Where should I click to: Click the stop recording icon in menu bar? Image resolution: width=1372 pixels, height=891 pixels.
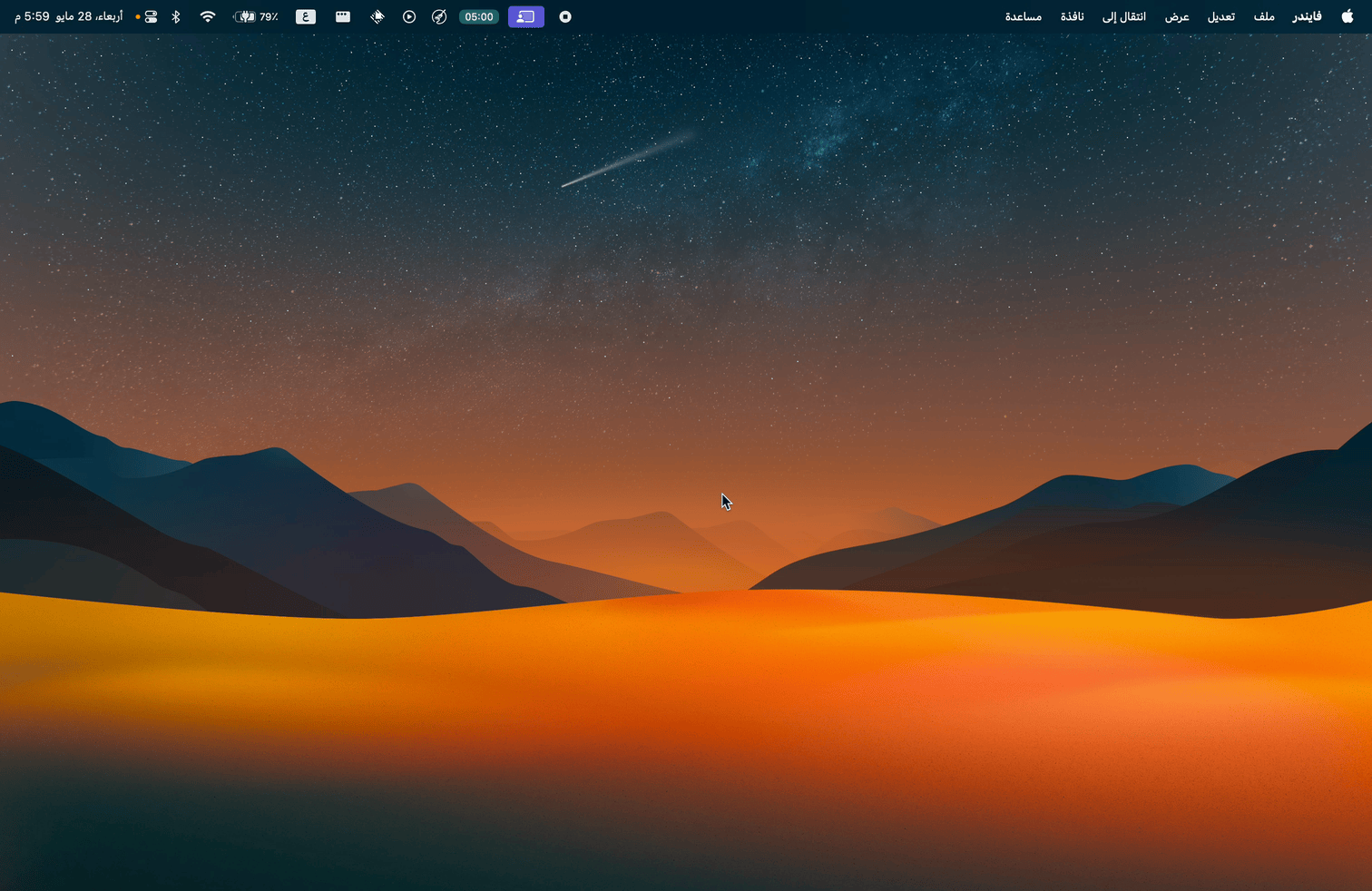(565, 16)
